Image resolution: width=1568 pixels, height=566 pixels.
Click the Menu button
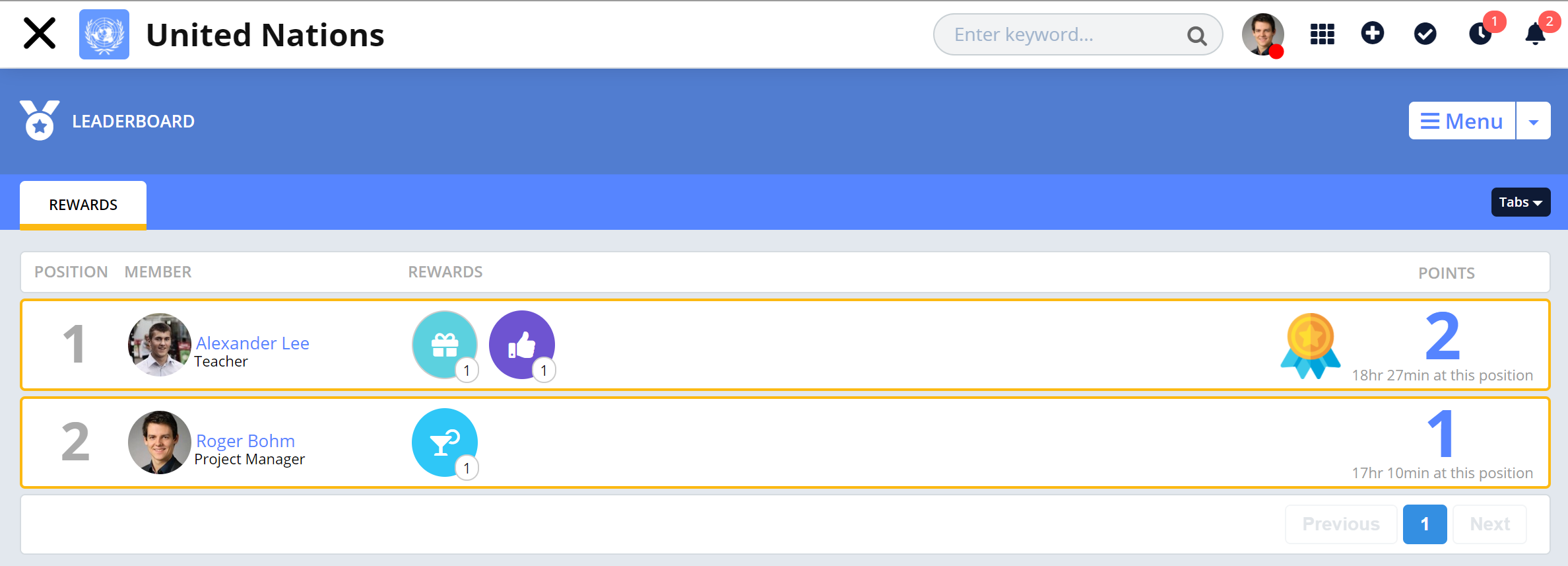[x=1462, y=122]
